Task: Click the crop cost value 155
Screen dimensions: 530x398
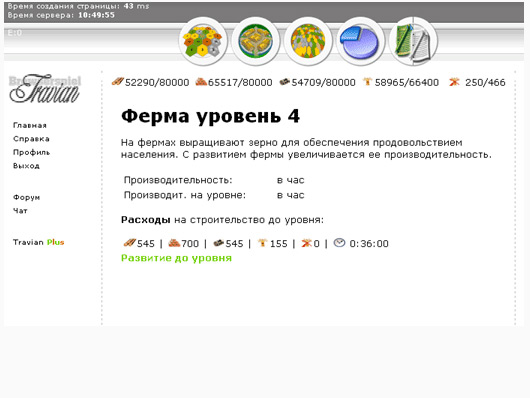Action: coord(279,243)
